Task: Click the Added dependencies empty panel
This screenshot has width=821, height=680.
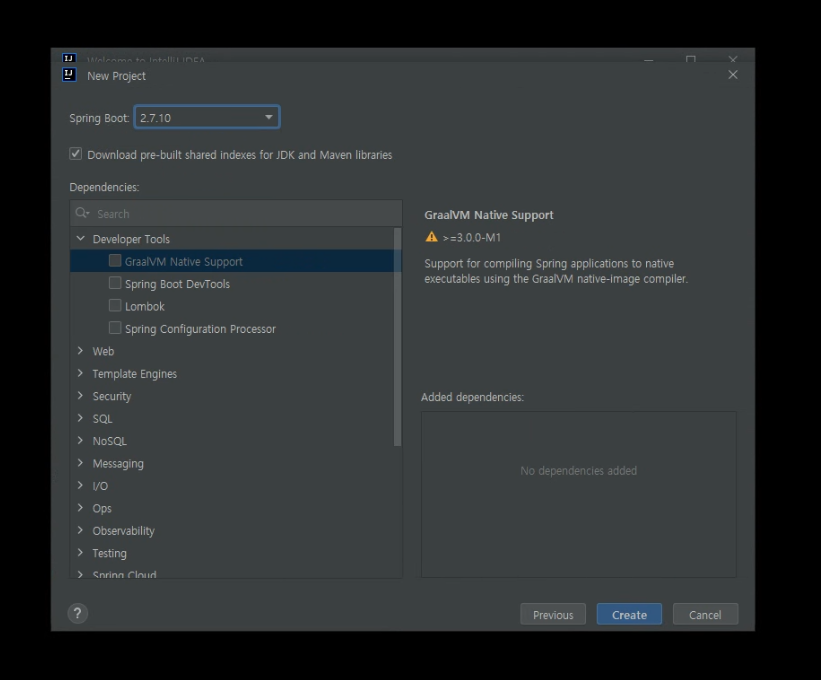Action: [579, 494]
